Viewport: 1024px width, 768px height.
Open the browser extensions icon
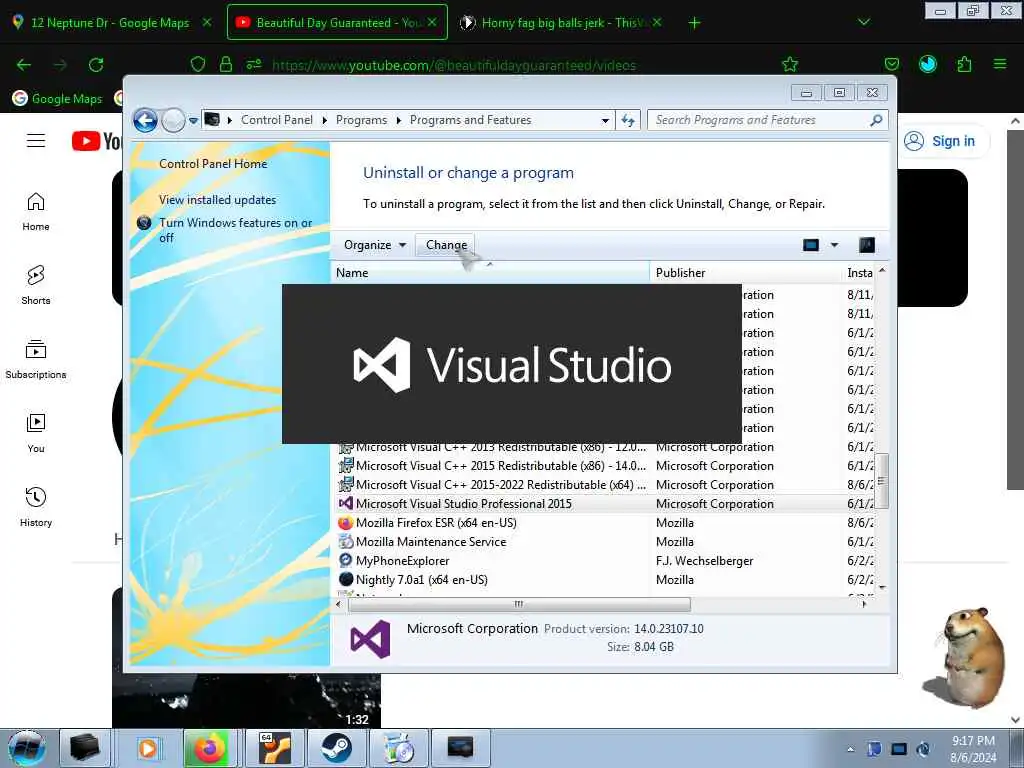[x=964, y=64]
